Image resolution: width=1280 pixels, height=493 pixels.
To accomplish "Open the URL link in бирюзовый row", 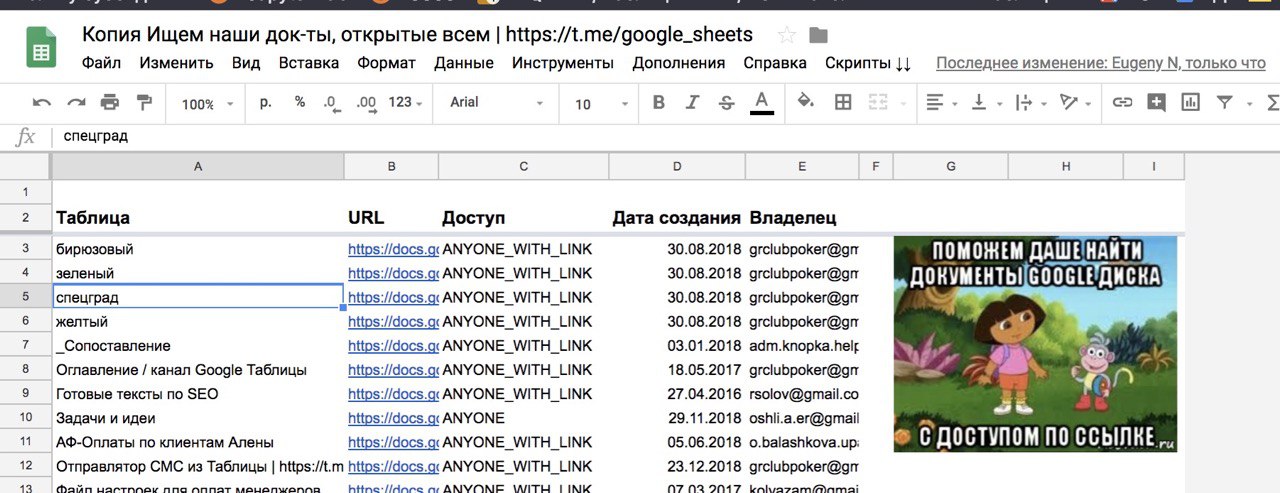I will pyautogui.click(x=393, y=249).
